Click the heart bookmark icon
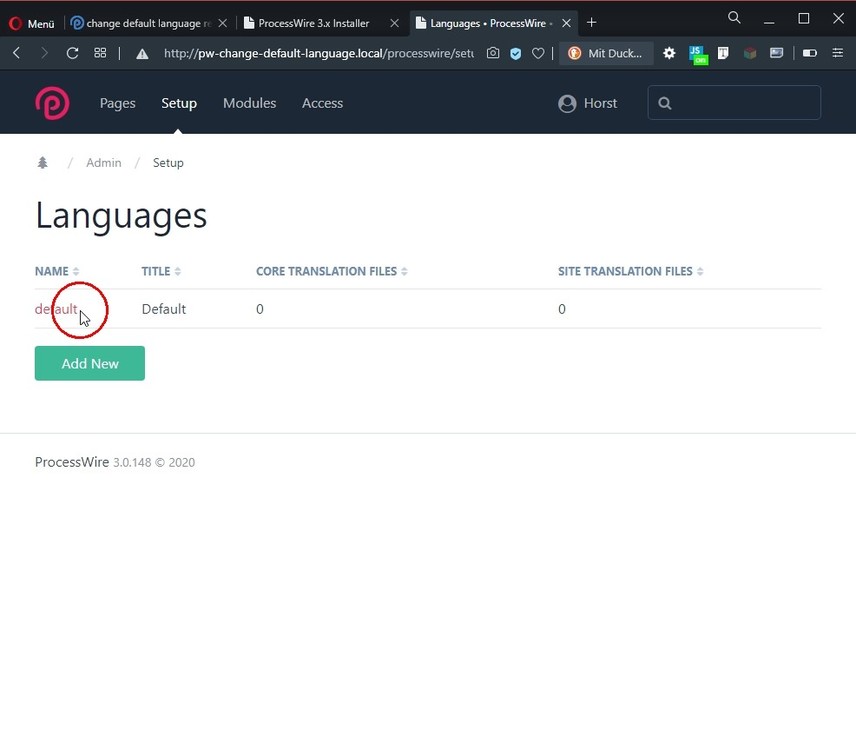The image size is (856, 750). coord(538,53)
